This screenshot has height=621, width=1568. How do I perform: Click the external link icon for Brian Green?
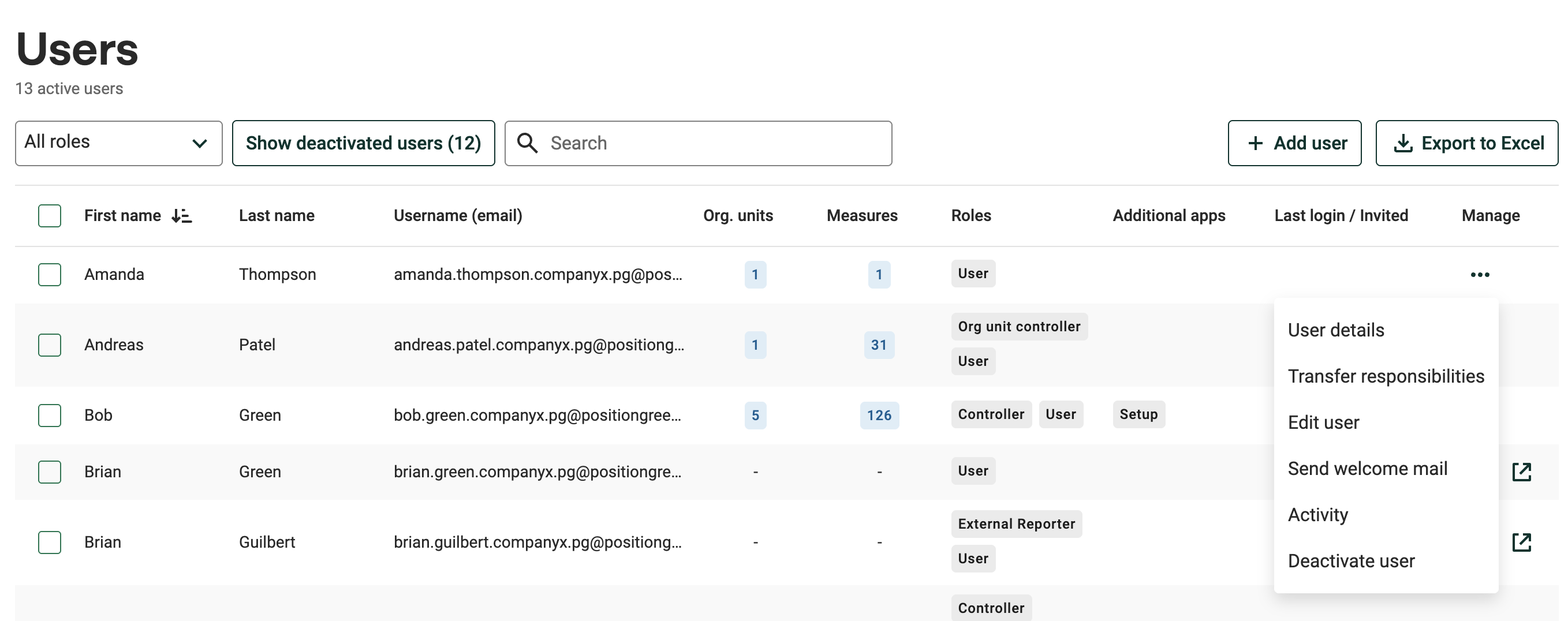tap(1521, 472)
